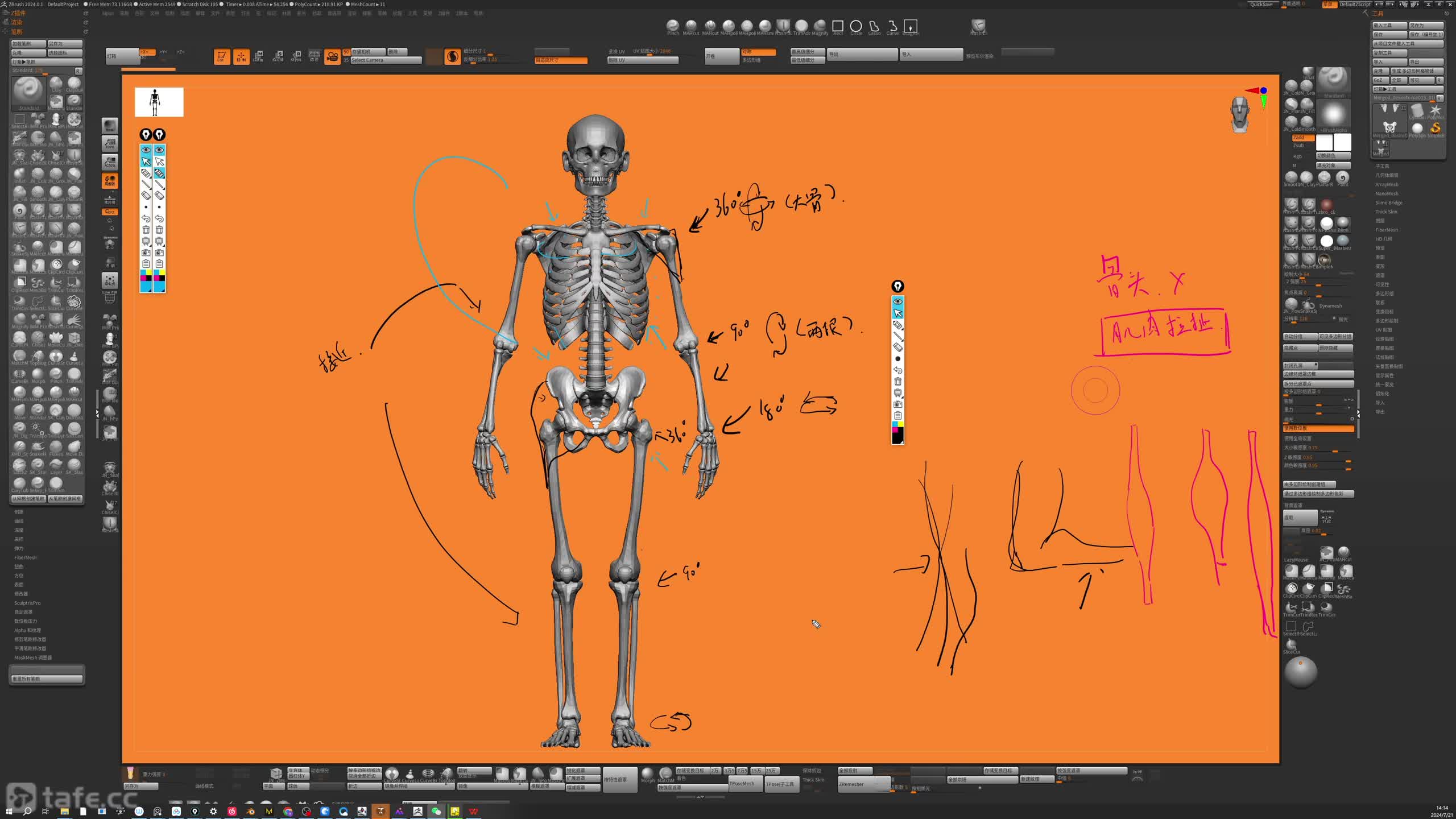This screenshot has width=1456, height=819.
Task: Select the SimpleBrush tool thumbnail
Action: tap(1435, 128)
